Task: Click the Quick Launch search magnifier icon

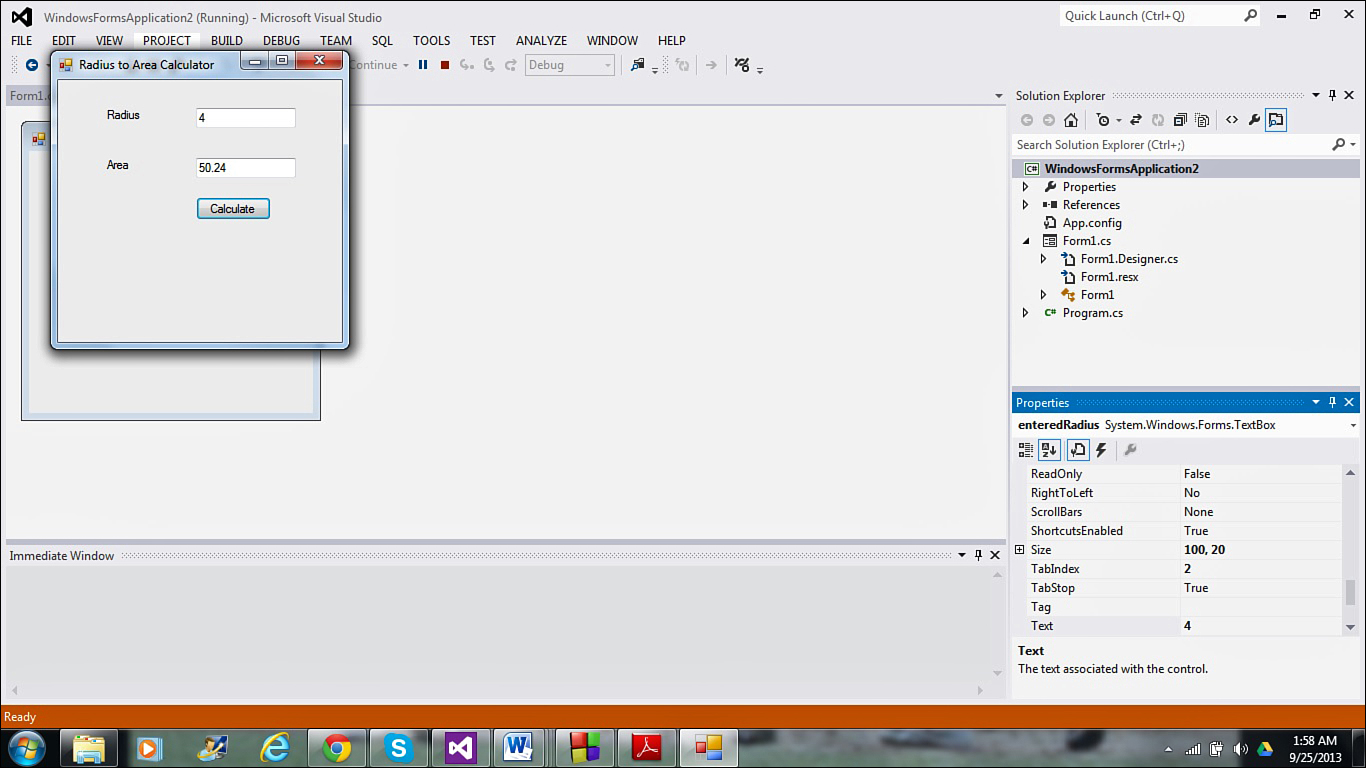Action: click(x=1250, y=16)
